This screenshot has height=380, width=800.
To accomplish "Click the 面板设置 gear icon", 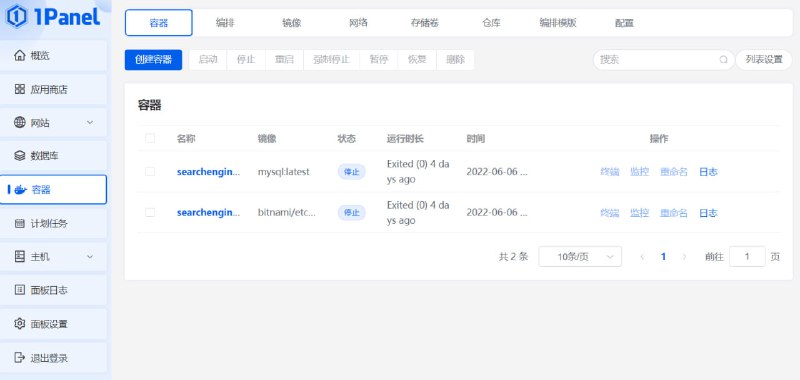I will point(19,324).
